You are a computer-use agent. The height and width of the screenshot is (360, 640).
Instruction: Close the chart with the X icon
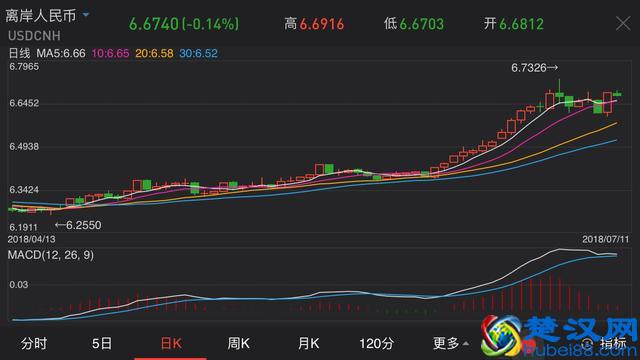[623, 23]
